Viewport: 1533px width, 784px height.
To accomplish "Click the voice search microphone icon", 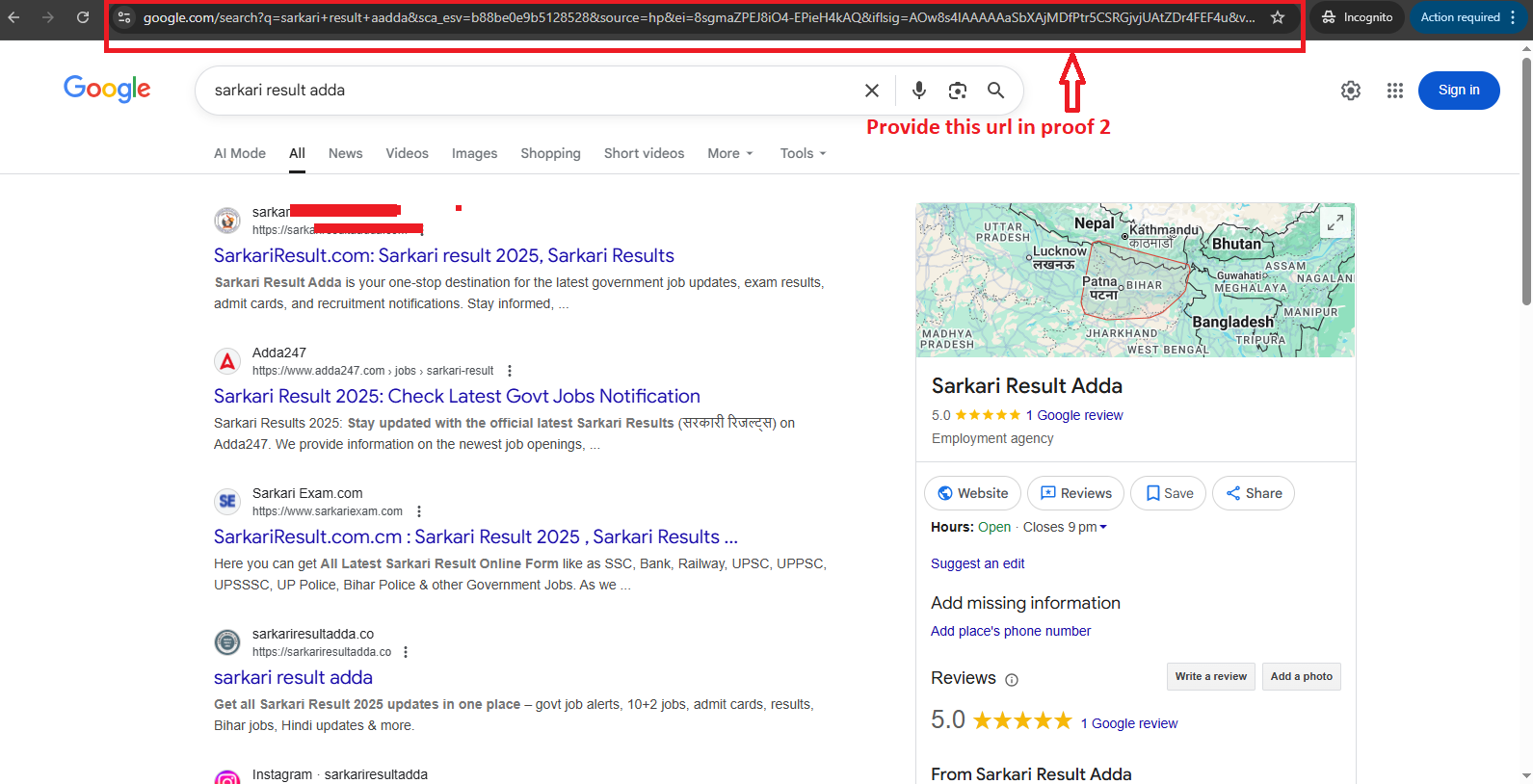I will [x=919, y=90].
